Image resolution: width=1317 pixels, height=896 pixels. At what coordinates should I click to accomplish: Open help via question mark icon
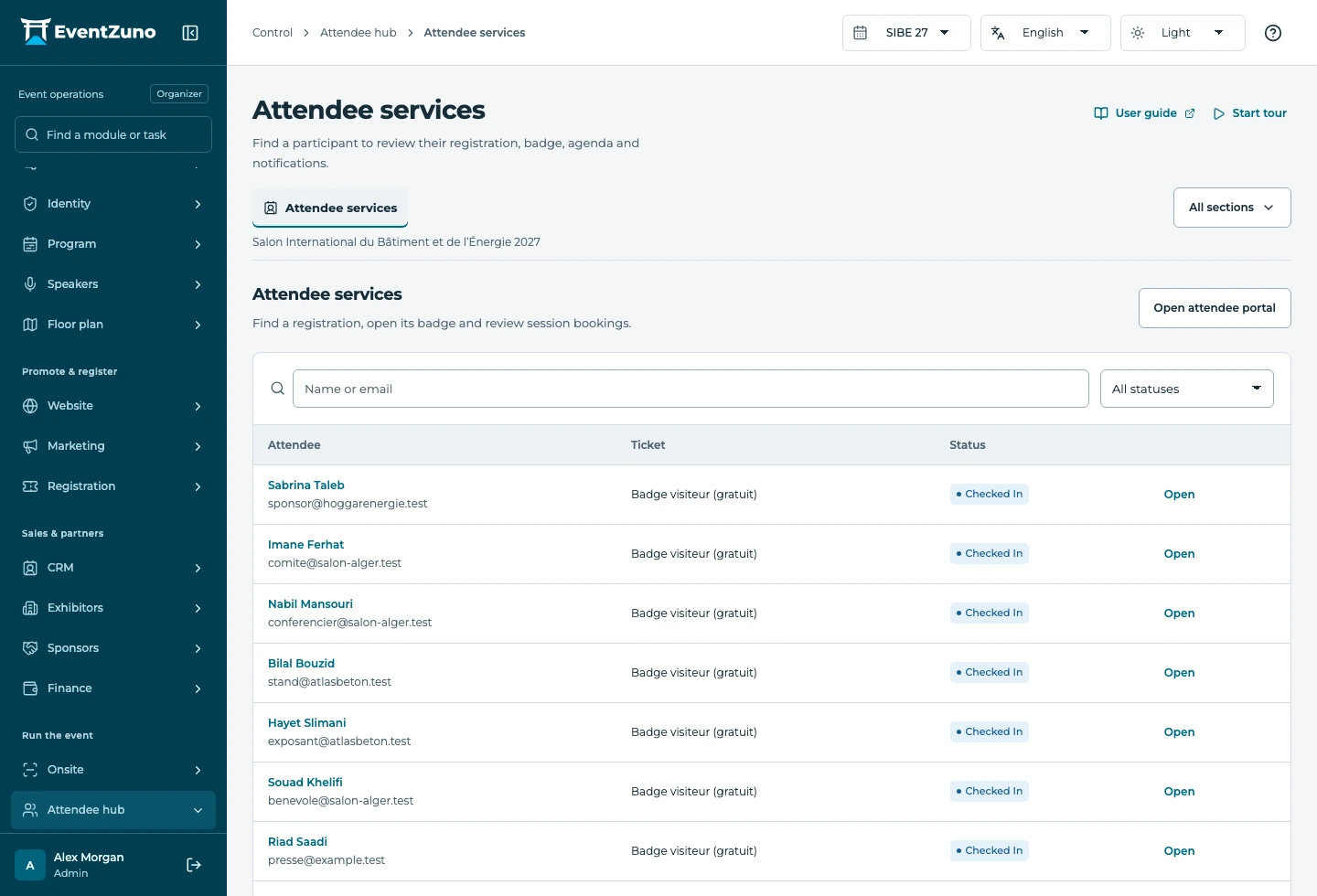(x=1273, y=33)
